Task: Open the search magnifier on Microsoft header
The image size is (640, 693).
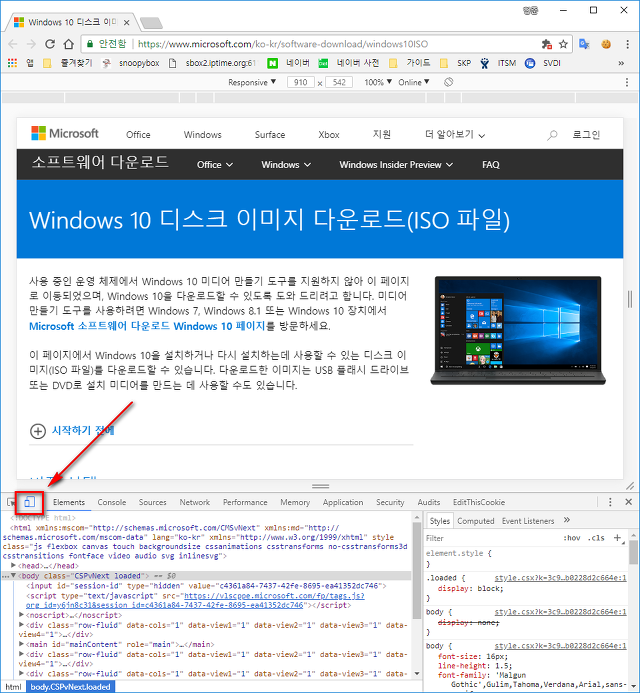Action: [552, 135]
